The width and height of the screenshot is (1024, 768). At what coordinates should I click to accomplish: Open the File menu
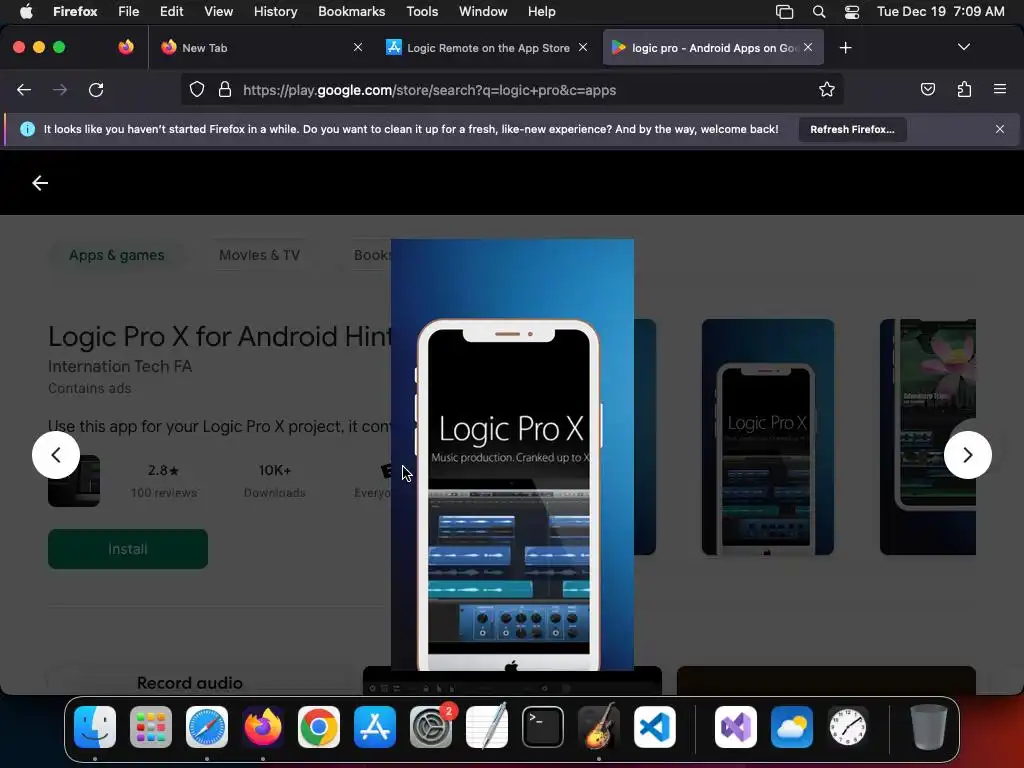tap(129, 12)
